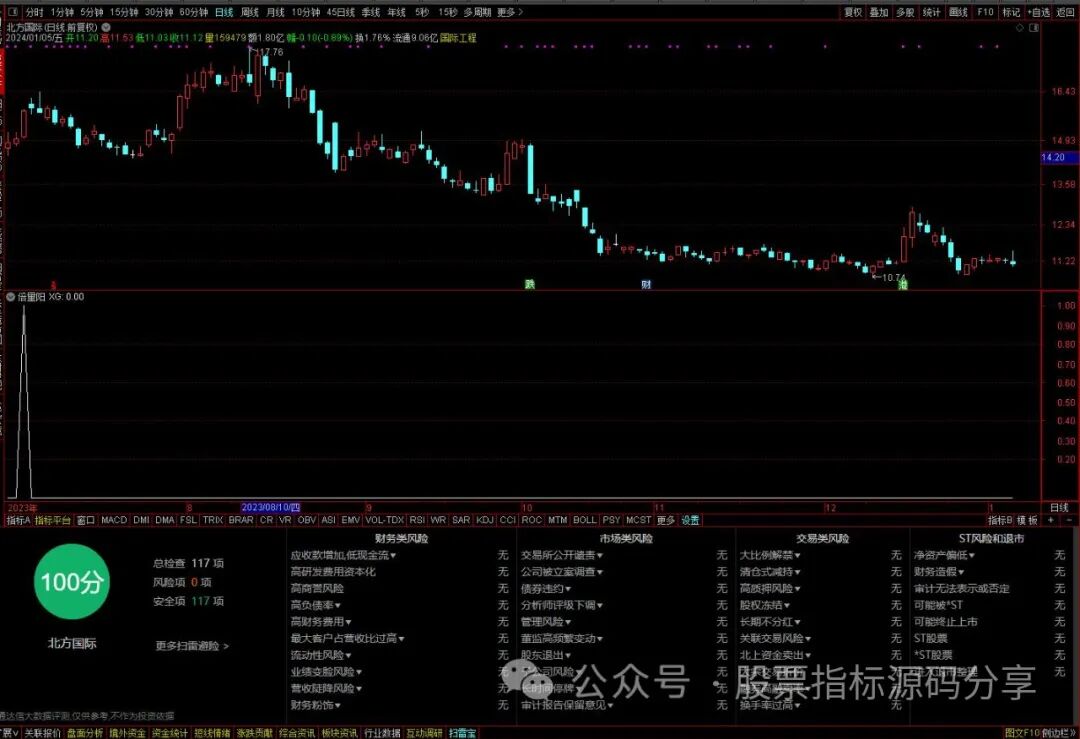Viewport: 1080px width, 739px height.
Task: Click the 财 marker below the chart
Action: [646, 284]
